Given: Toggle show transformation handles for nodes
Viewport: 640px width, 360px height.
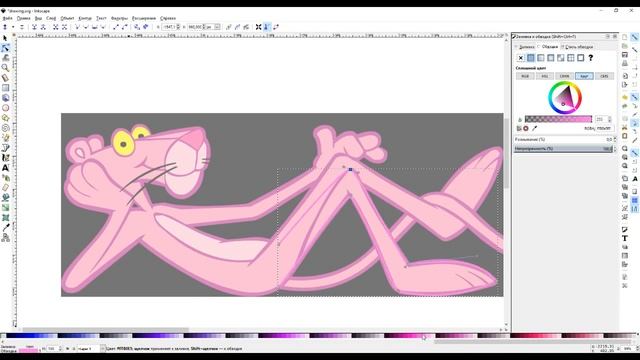Looking at the screenshot, I should pos(258,27).
